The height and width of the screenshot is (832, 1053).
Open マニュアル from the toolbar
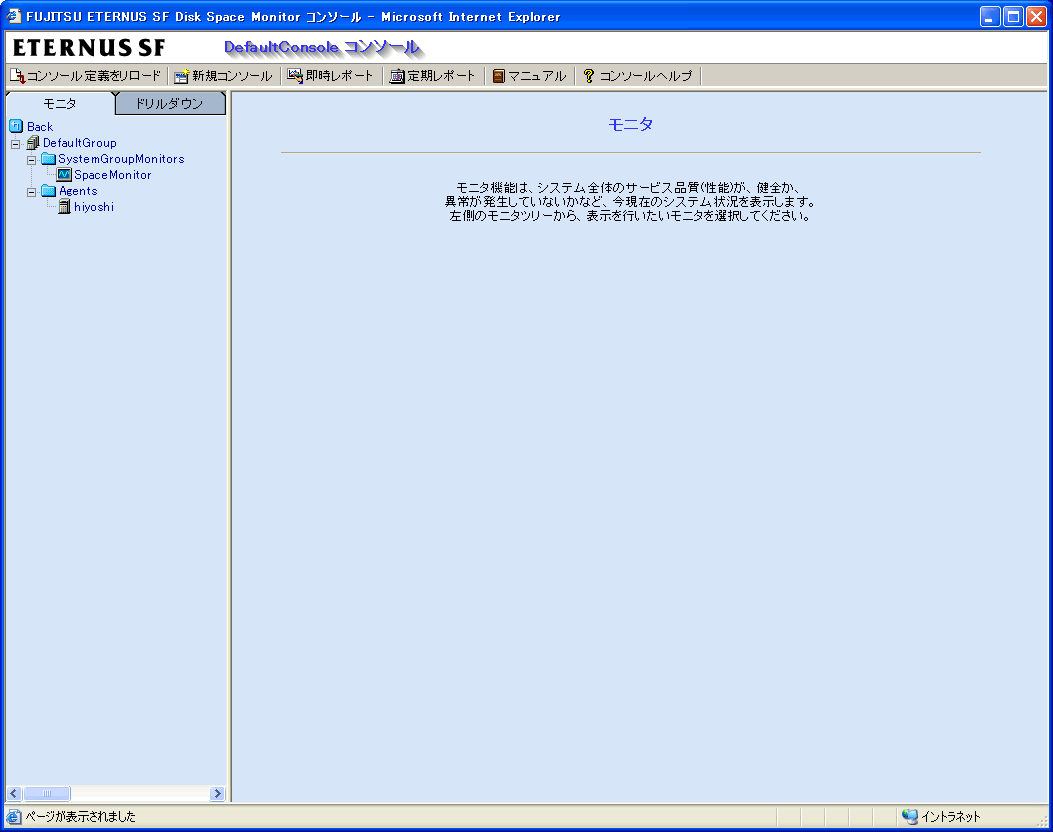coord(529,76)
